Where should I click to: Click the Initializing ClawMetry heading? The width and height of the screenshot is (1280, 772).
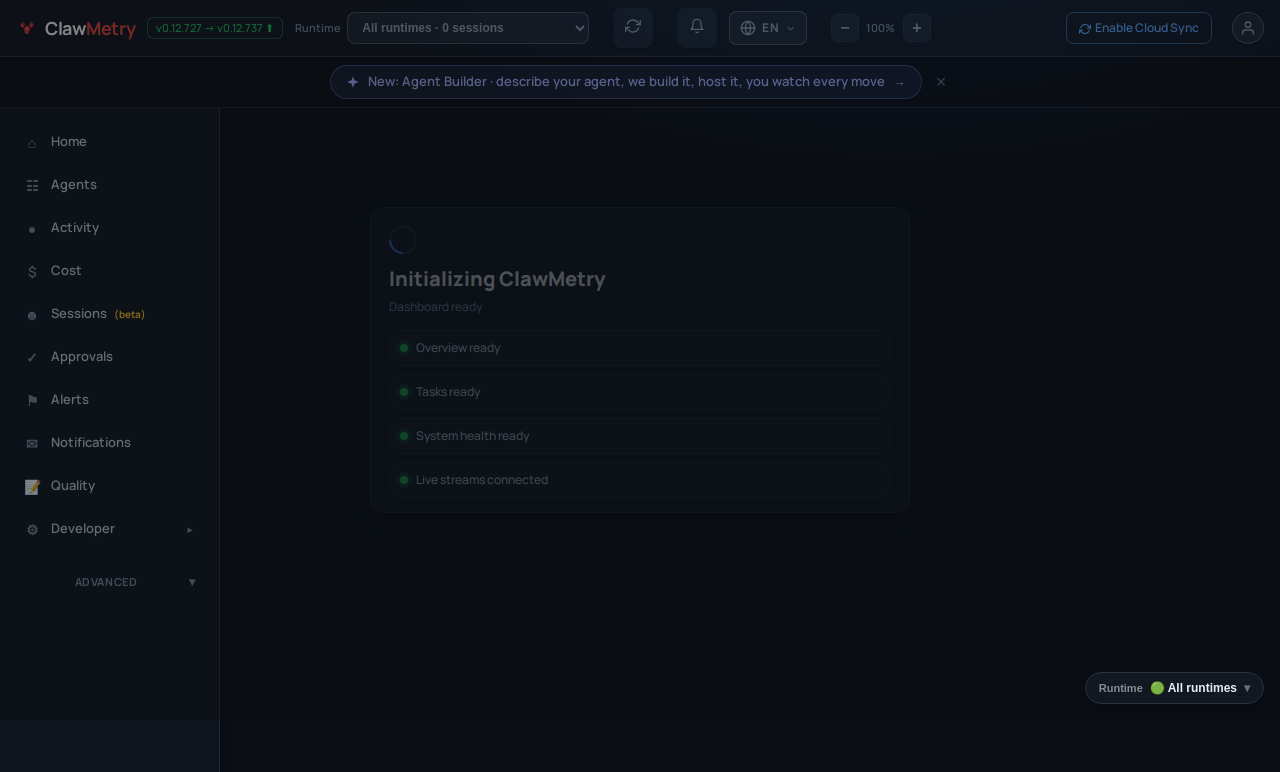pos(497,279)
